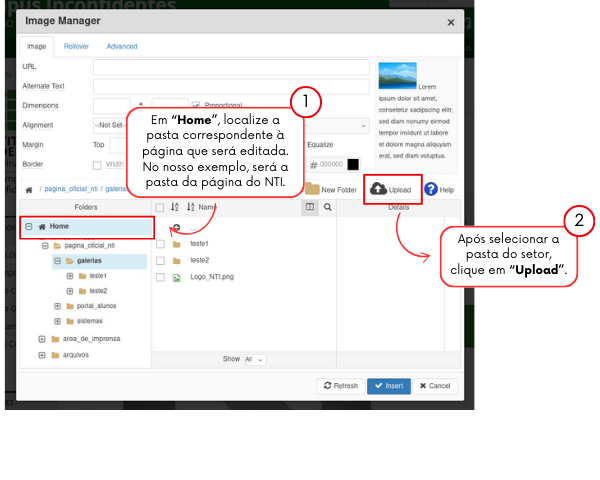Screen dimensions: 600x480
Task: Tick the checkbox beside the teste1 folder
Action: [160, 244]
